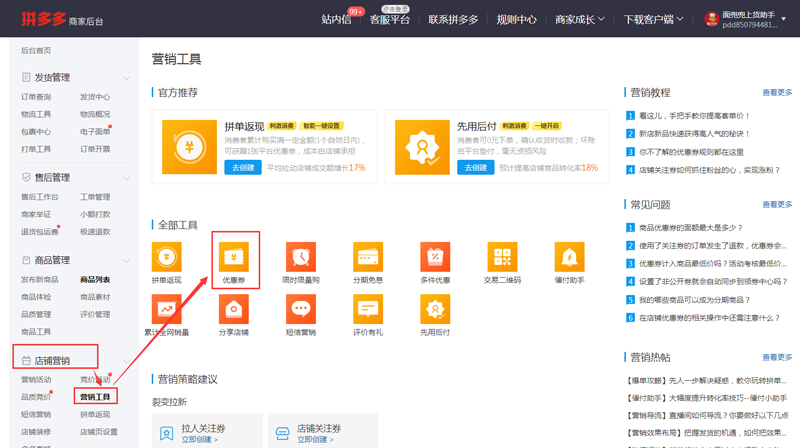Open 极速退款 in the sidebar

point(95,232)
